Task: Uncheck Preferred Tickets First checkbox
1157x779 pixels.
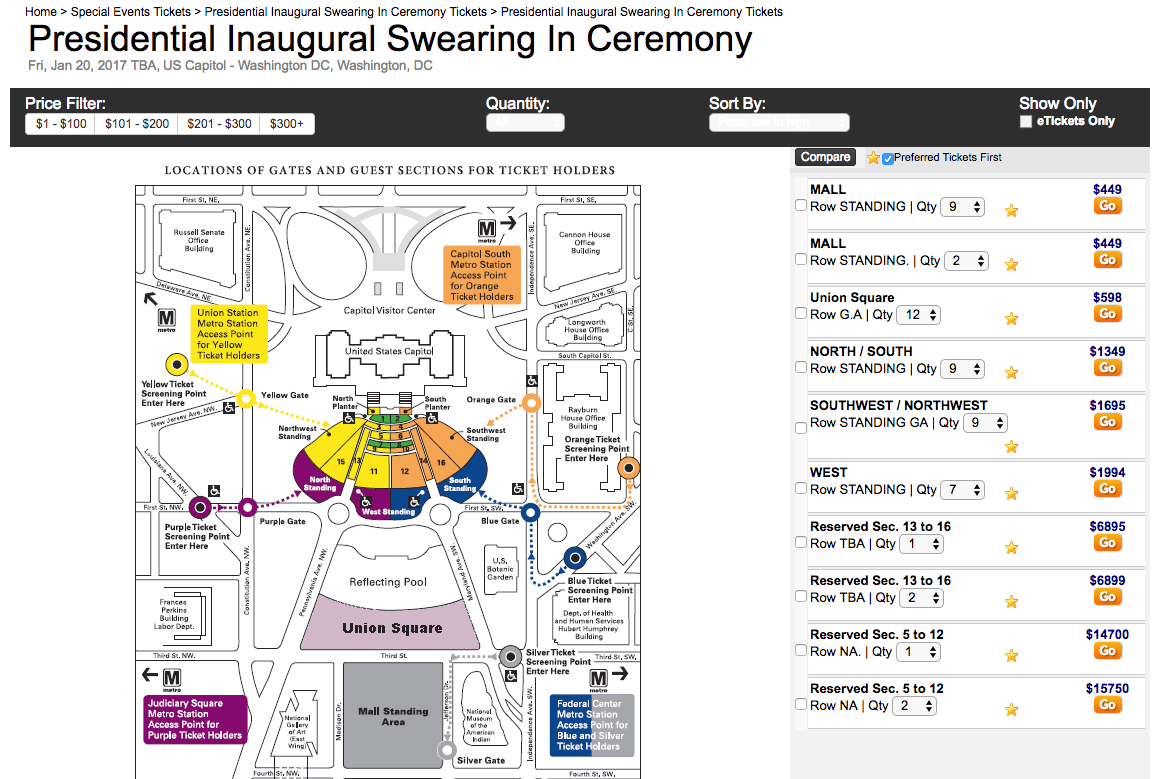Action: pyautogui.click(x=888, y=158)
